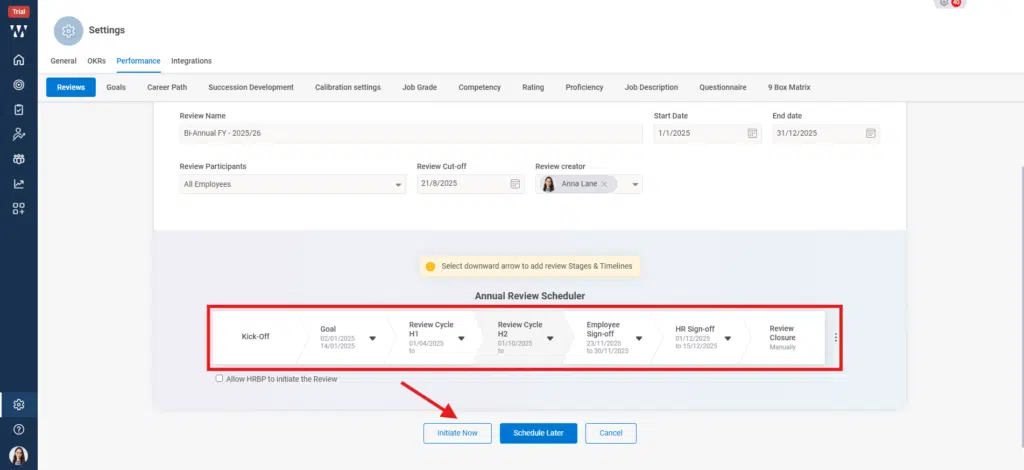Click the Initiate Now button
1024x470 pixels.
(457, 433)
